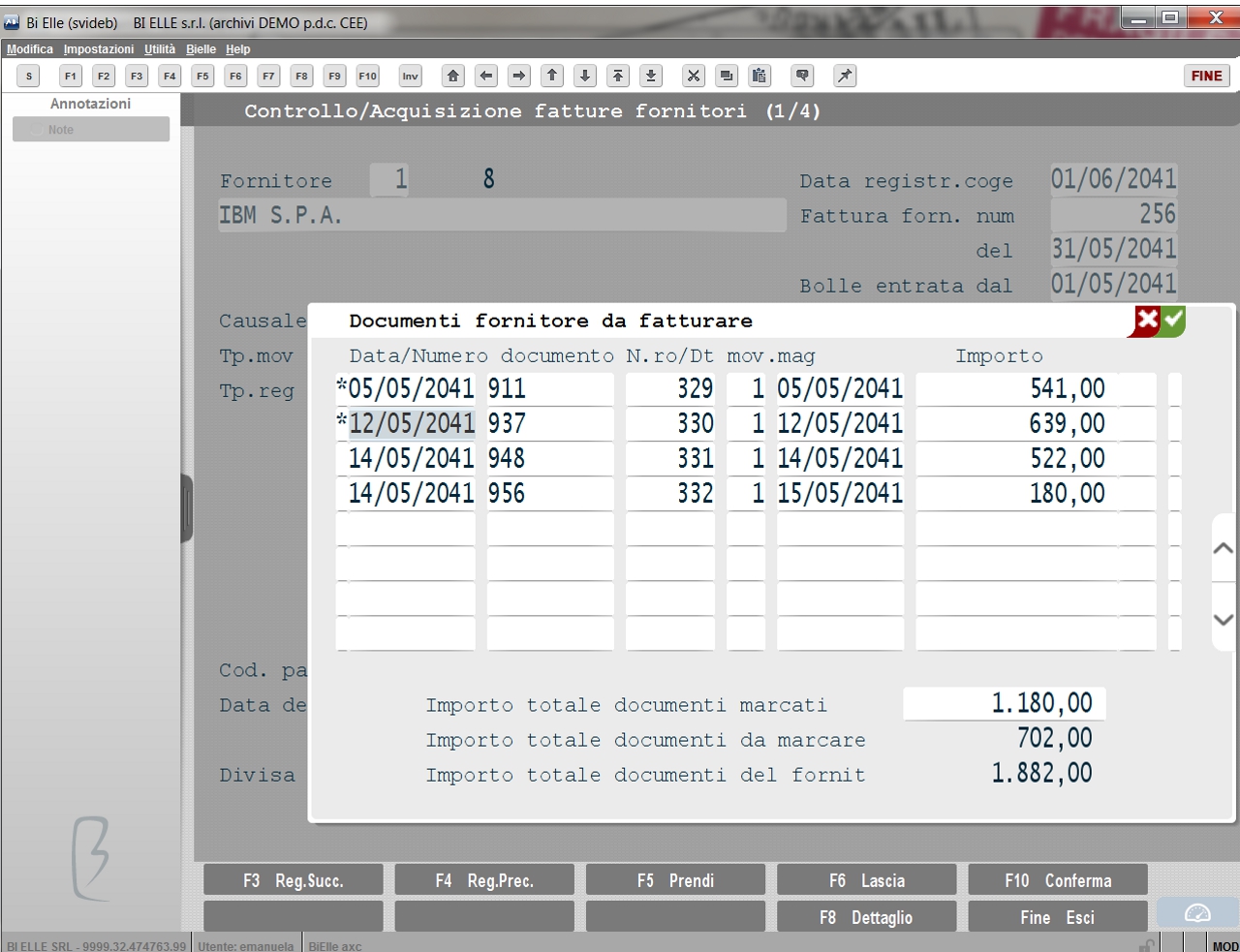Click the Fine Esci button
This screenshot has width=1240, height=952.
pos(1058,917)
